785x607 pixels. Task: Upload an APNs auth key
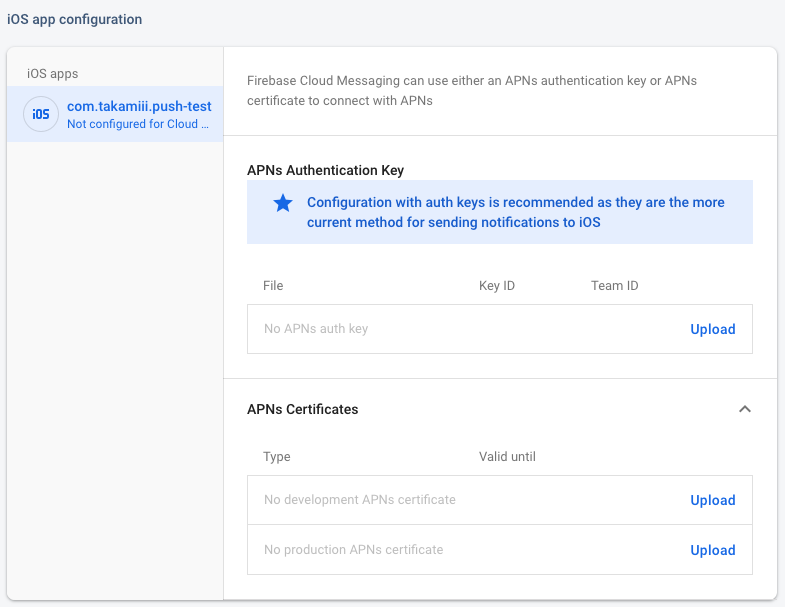click(712, 329)
